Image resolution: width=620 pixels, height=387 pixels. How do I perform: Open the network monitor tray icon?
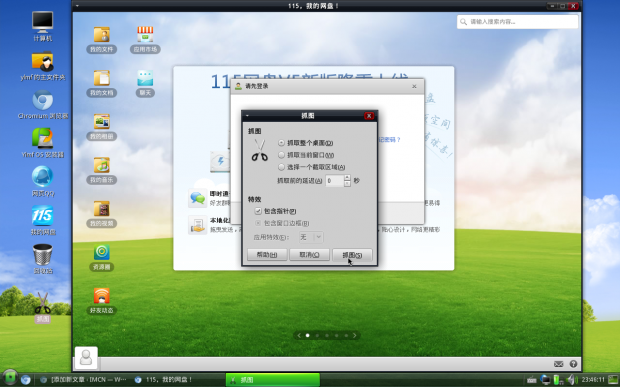(x=546, y=380)
